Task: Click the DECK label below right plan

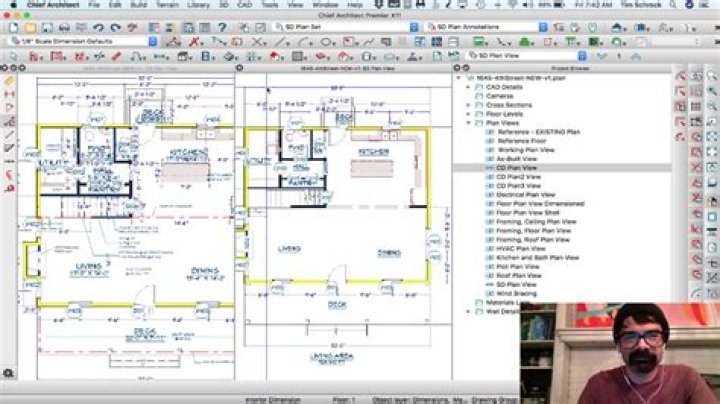Action: tap(337, 305)
